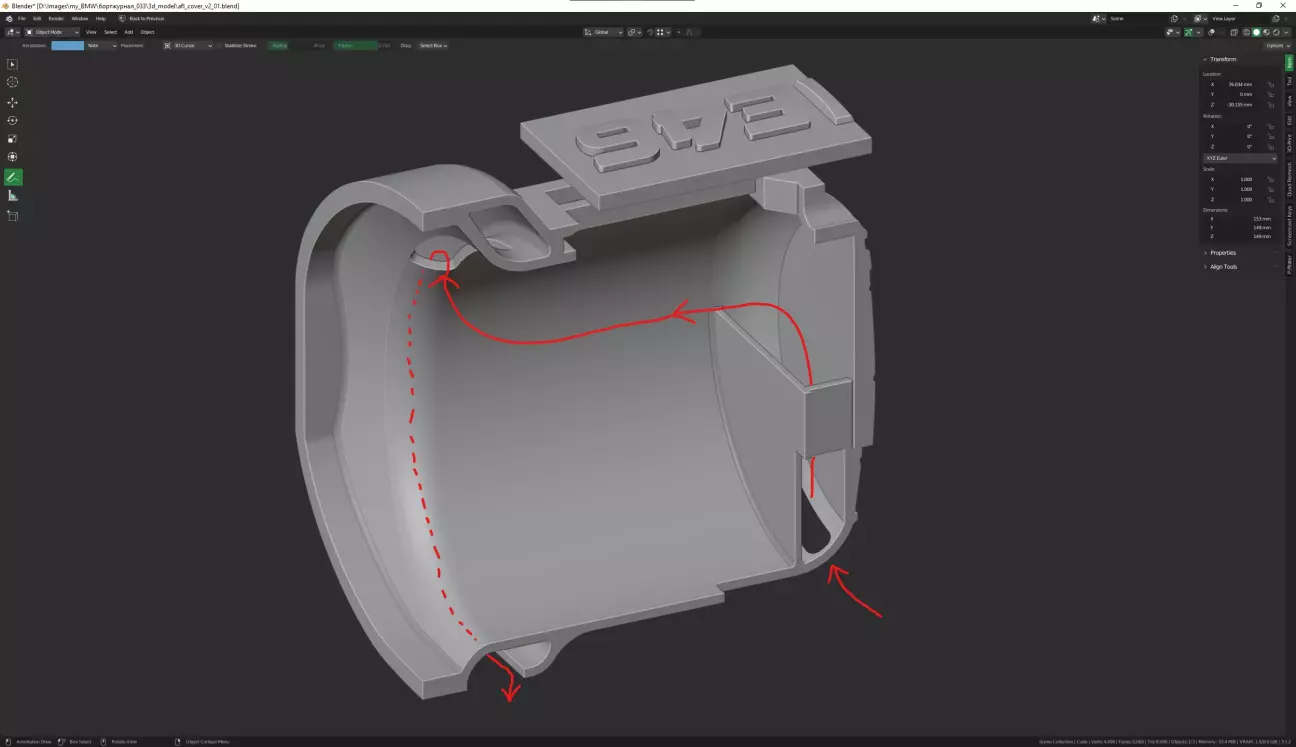Open the annotation Note layer dropdown

(x=101, y=45)
